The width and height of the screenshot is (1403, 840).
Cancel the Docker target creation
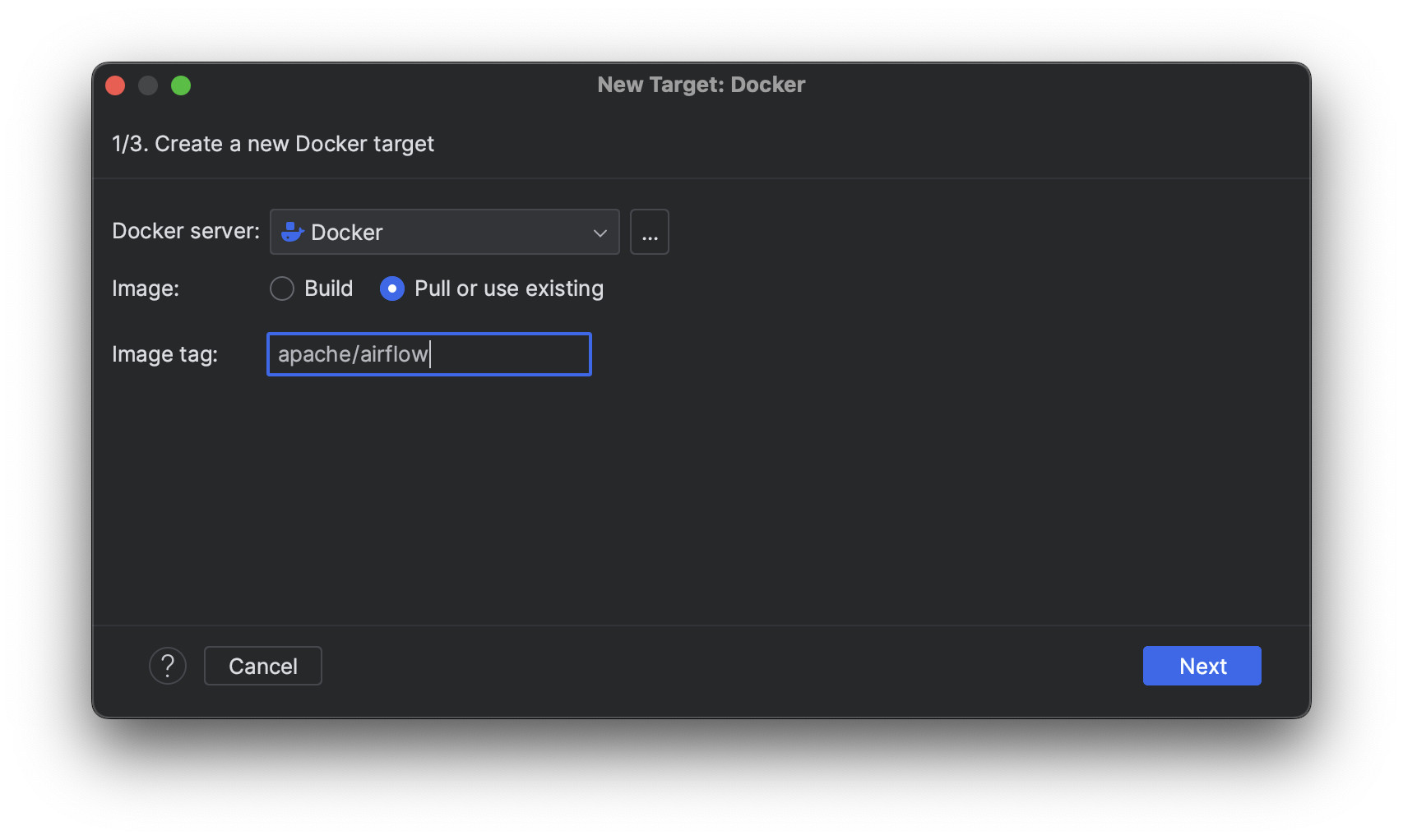click(262, 666)
